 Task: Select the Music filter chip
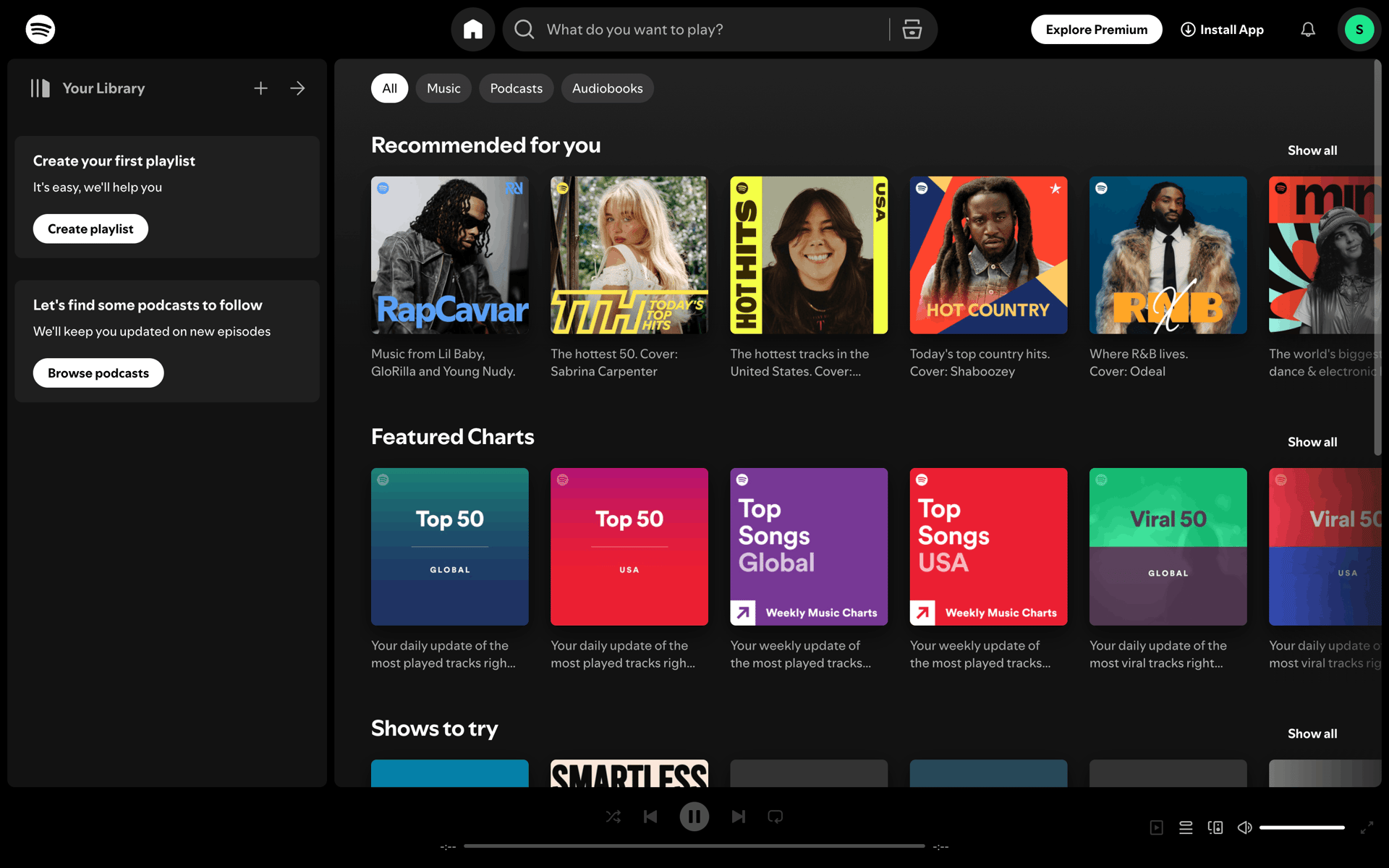coord(443,88)
